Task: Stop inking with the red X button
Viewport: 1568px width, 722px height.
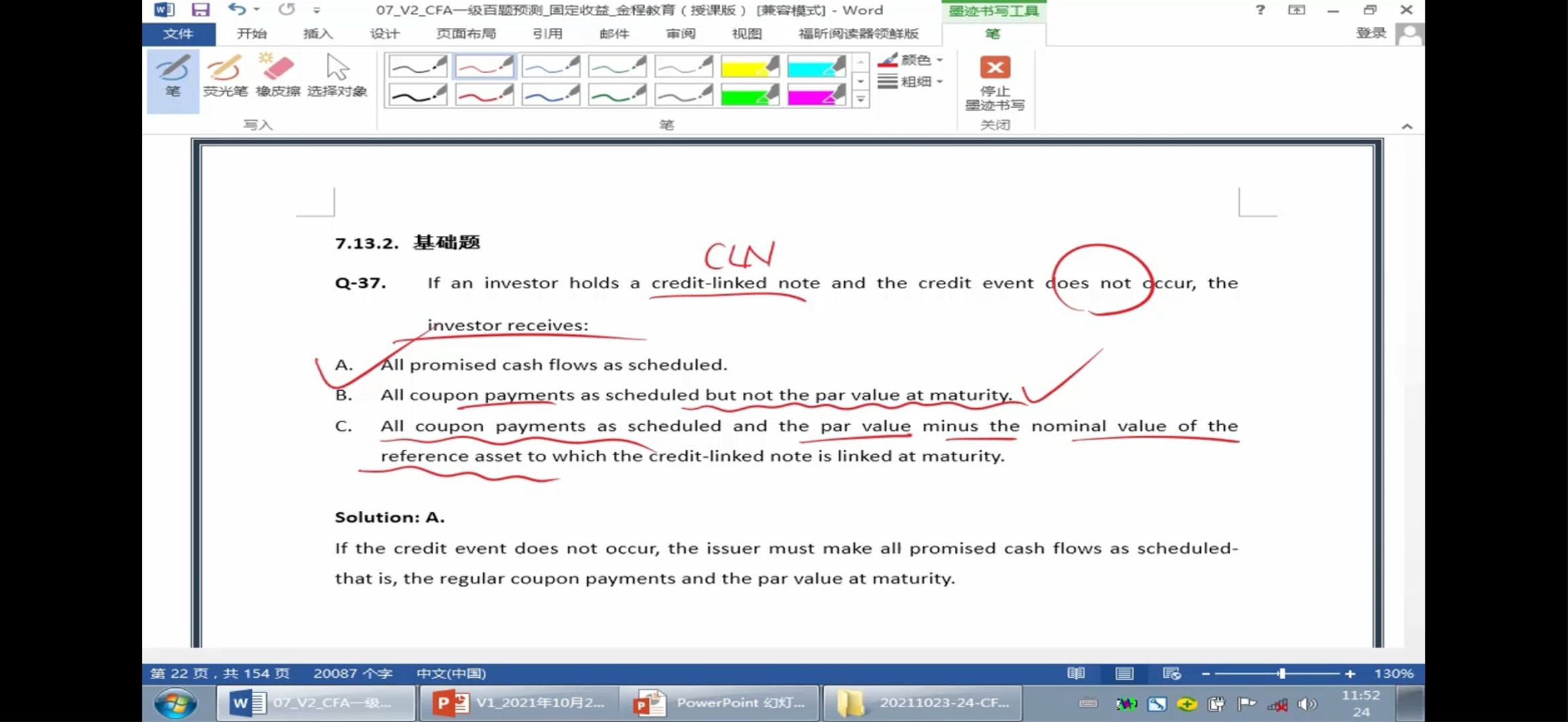Action: [994, 82]
